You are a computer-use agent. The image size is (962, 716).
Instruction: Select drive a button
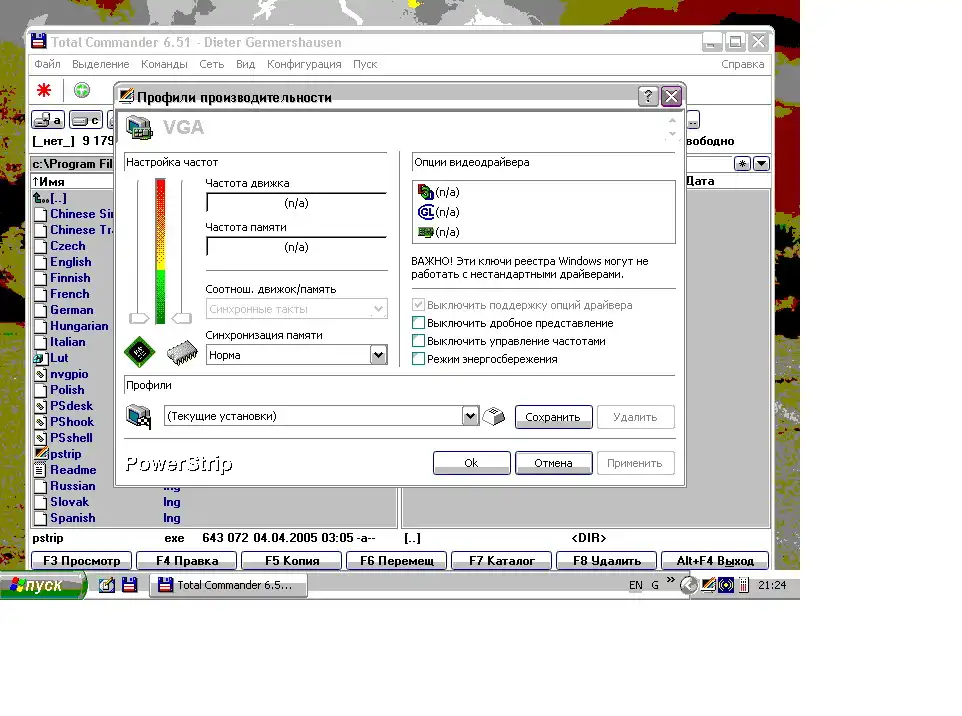[x=47, y=121]
